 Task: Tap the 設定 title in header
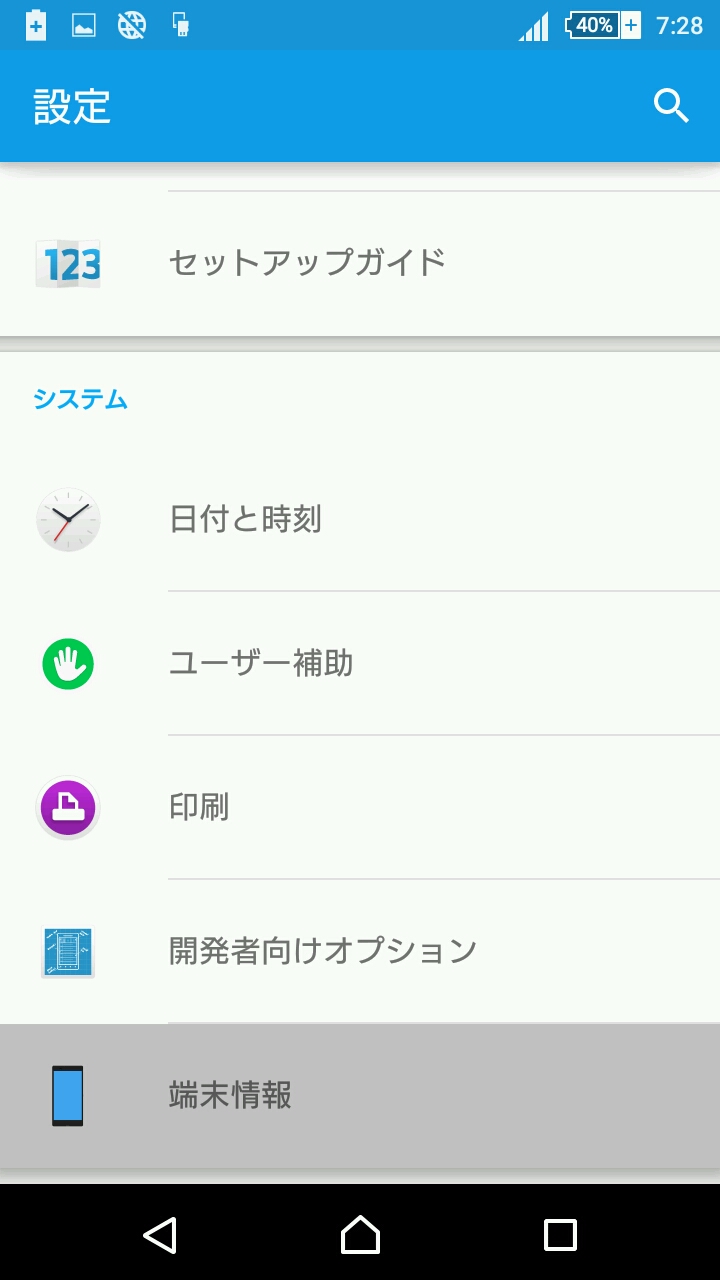click(72, 106)
